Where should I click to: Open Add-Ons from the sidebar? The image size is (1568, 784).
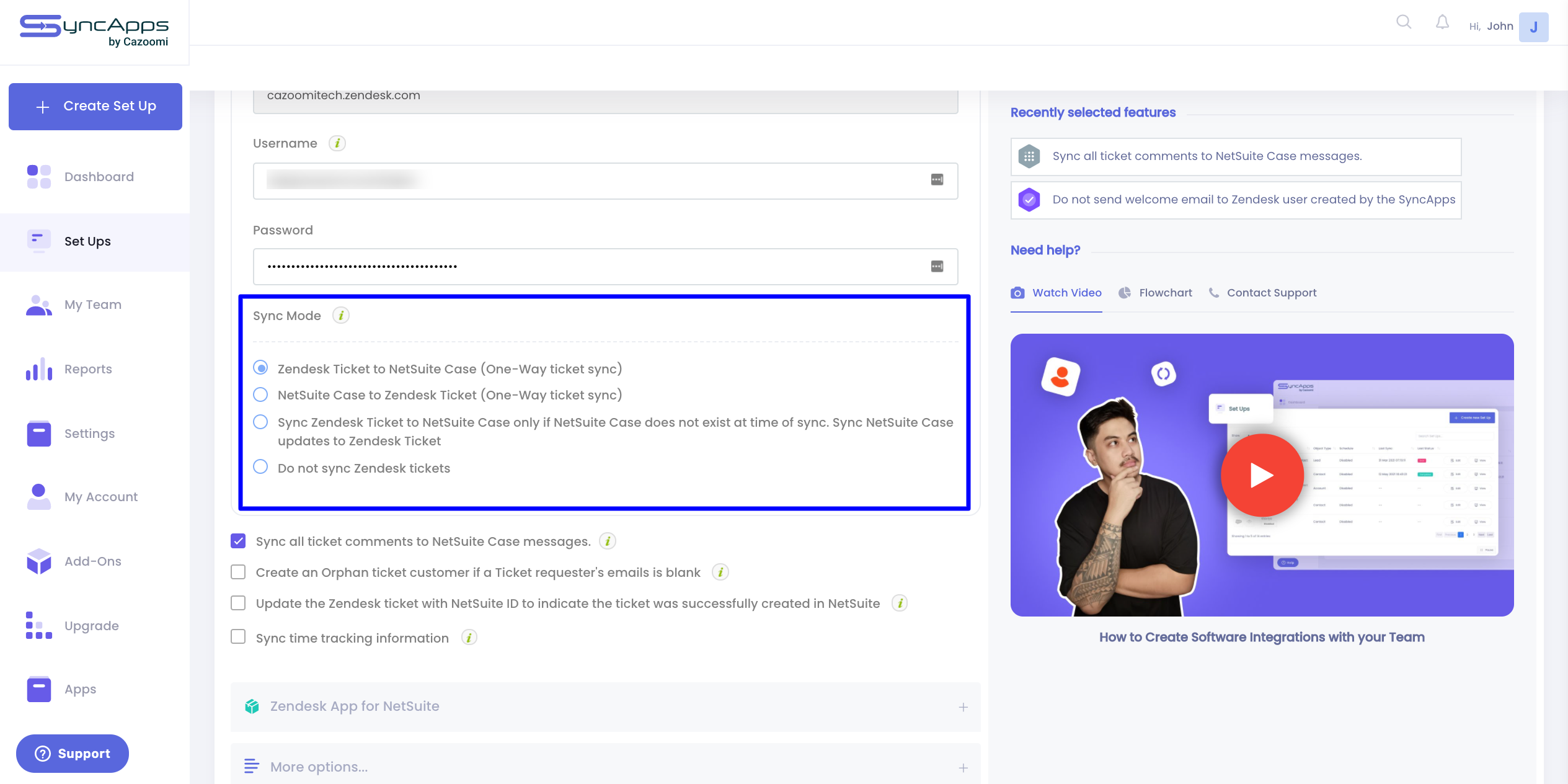tap(95, 561)
